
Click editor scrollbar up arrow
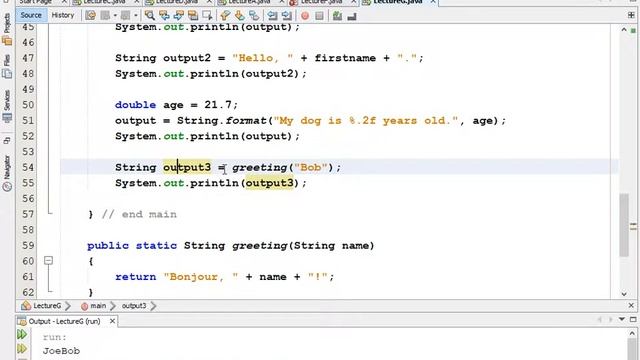624,30
